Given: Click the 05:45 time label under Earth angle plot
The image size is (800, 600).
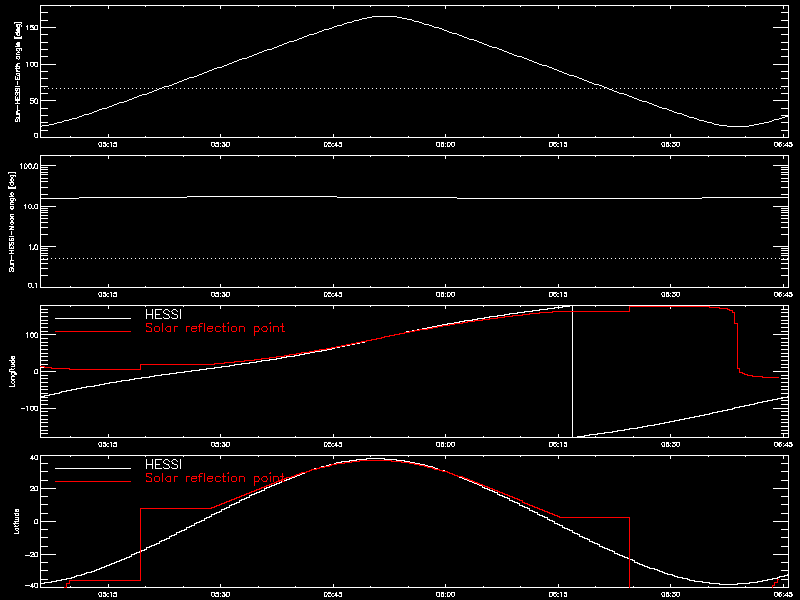Looking at the screenshot, I should [333, 145].
